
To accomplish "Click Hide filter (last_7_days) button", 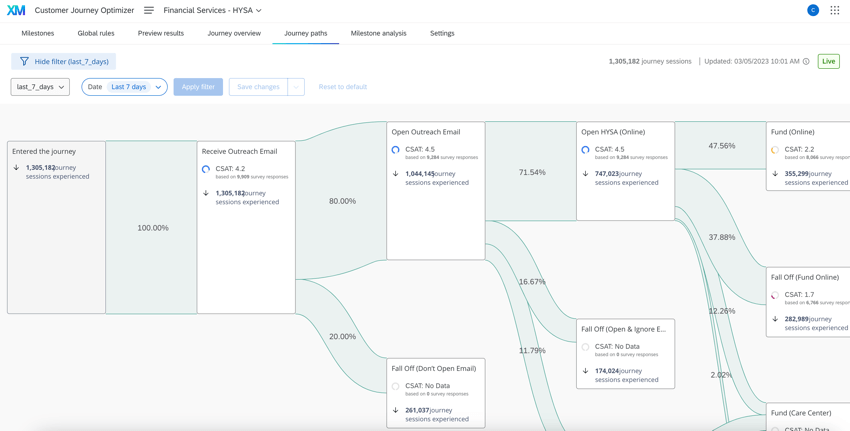I will pyautogui.click(x=63, y=61).
